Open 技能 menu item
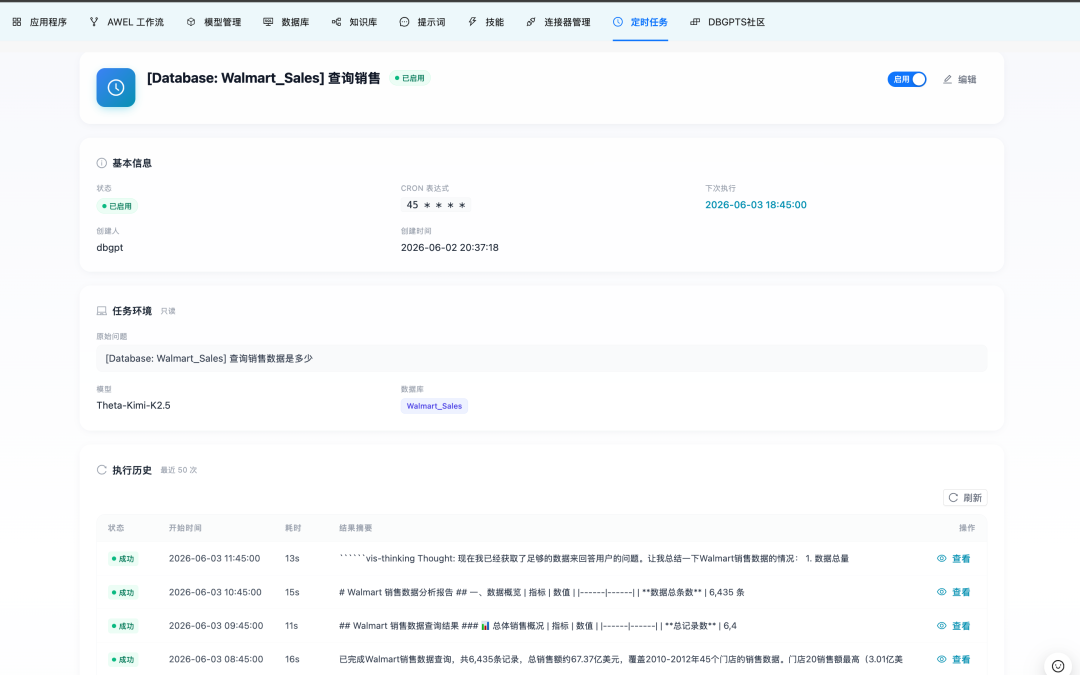The image size is (1080, 675). [x=486, y=22]
